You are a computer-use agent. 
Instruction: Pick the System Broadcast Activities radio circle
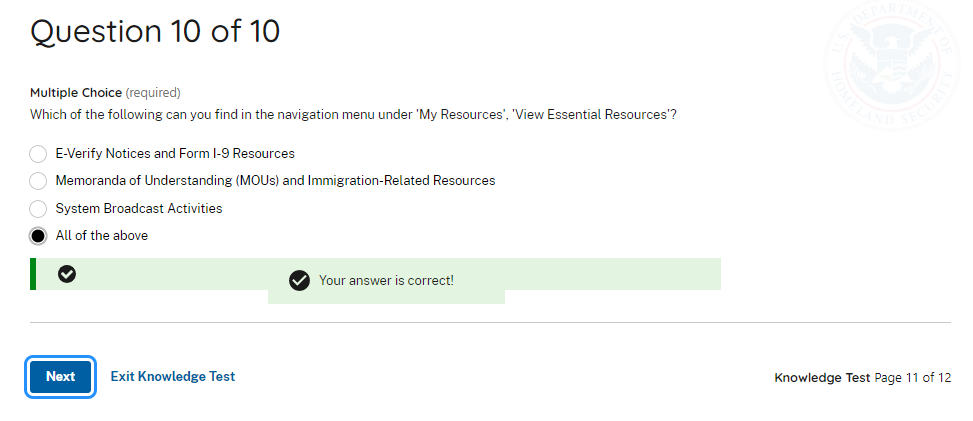tap(38, 209)
